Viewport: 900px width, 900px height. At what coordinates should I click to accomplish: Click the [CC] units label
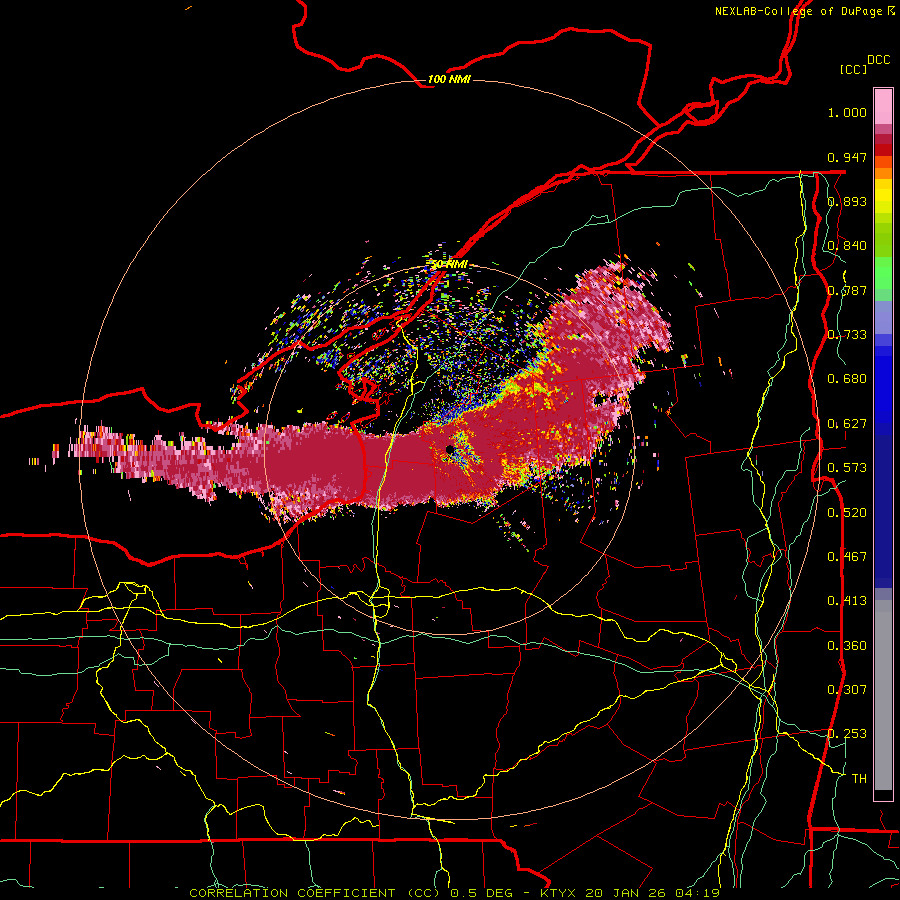[x=853, y=69]
